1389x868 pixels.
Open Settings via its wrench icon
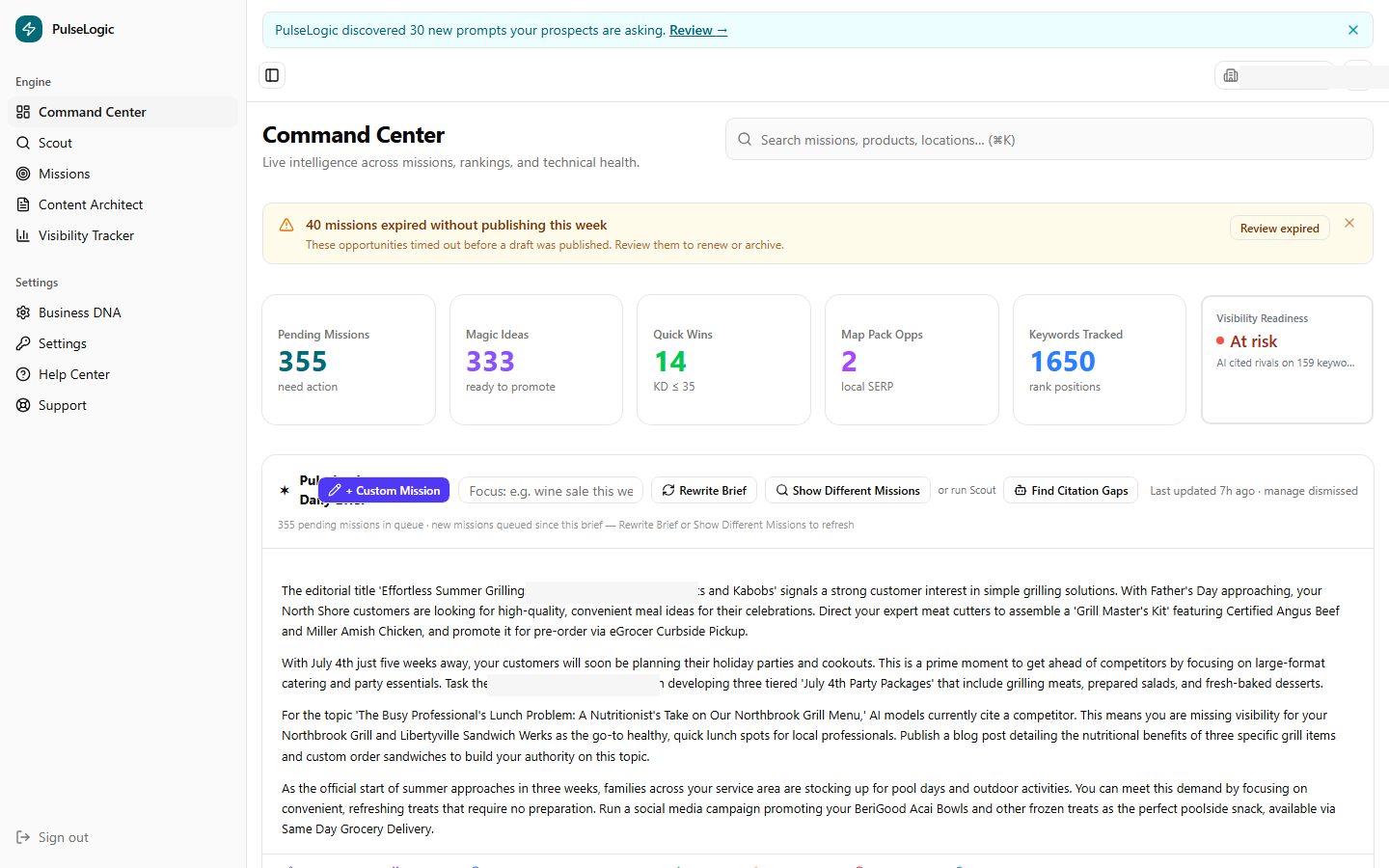23,343
